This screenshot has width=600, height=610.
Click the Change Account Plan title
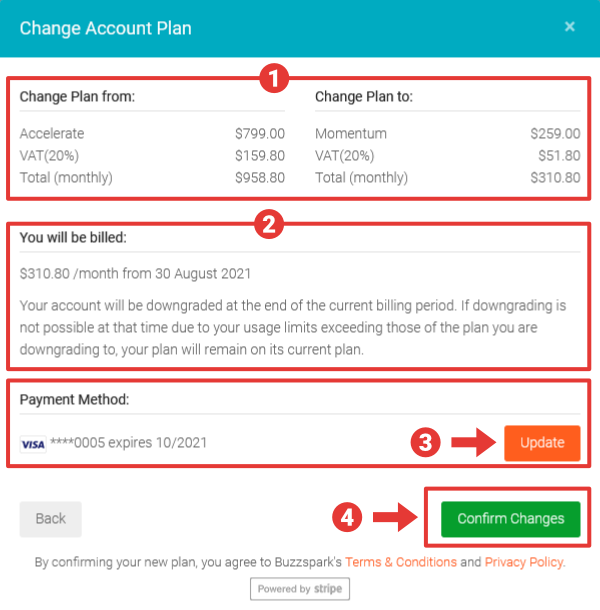point(105,28)
